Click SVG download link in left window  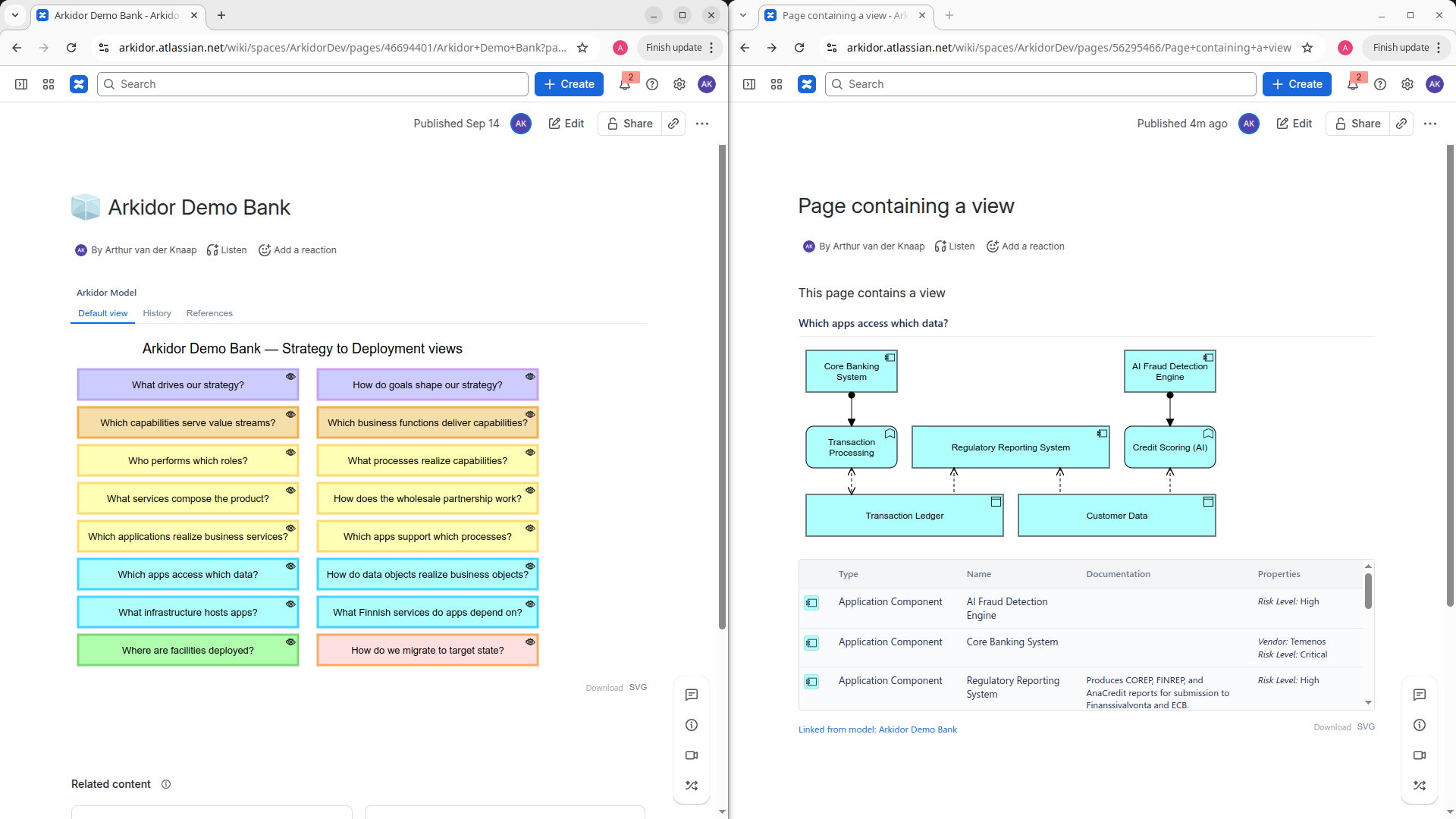638,688
